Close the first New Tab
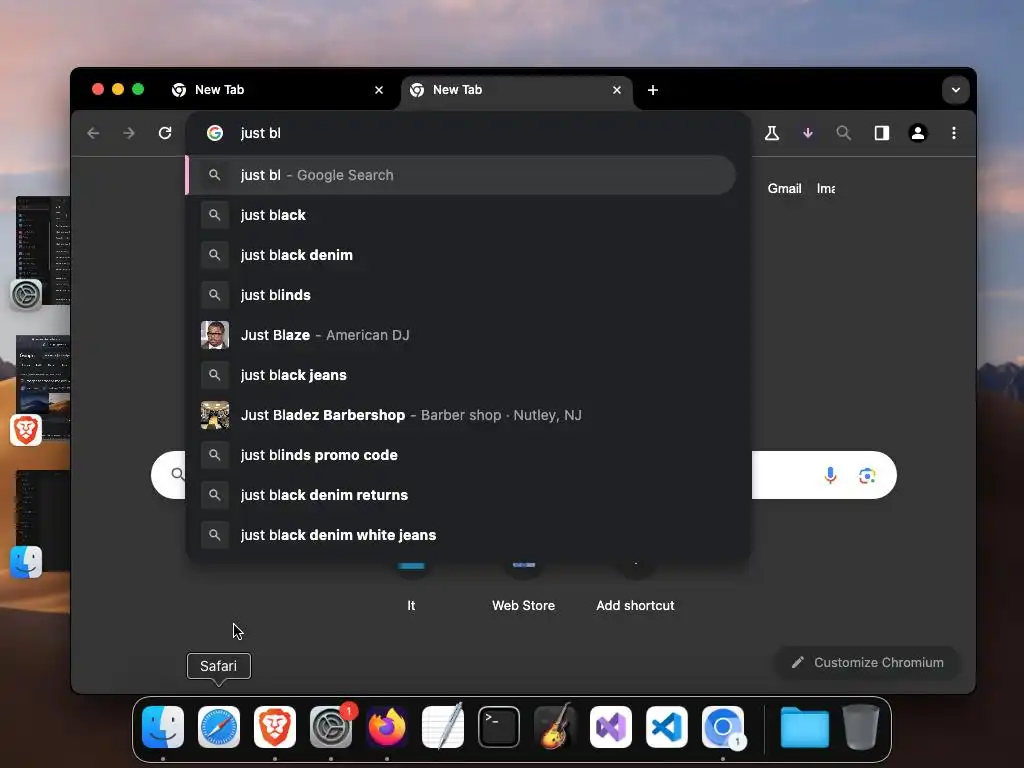 379,90
